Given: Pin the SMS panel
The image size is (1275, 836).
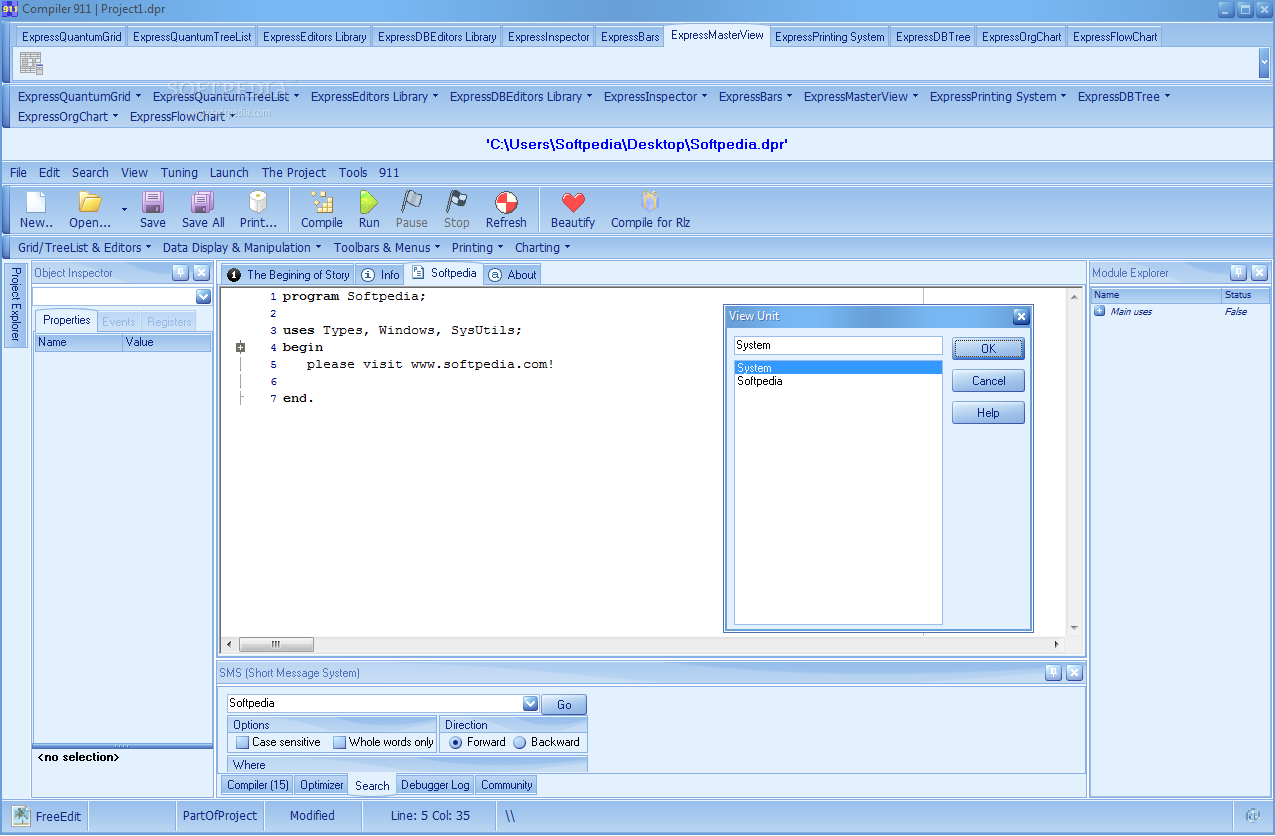Looking at the screenshot, I should [x=1053, y=673].
